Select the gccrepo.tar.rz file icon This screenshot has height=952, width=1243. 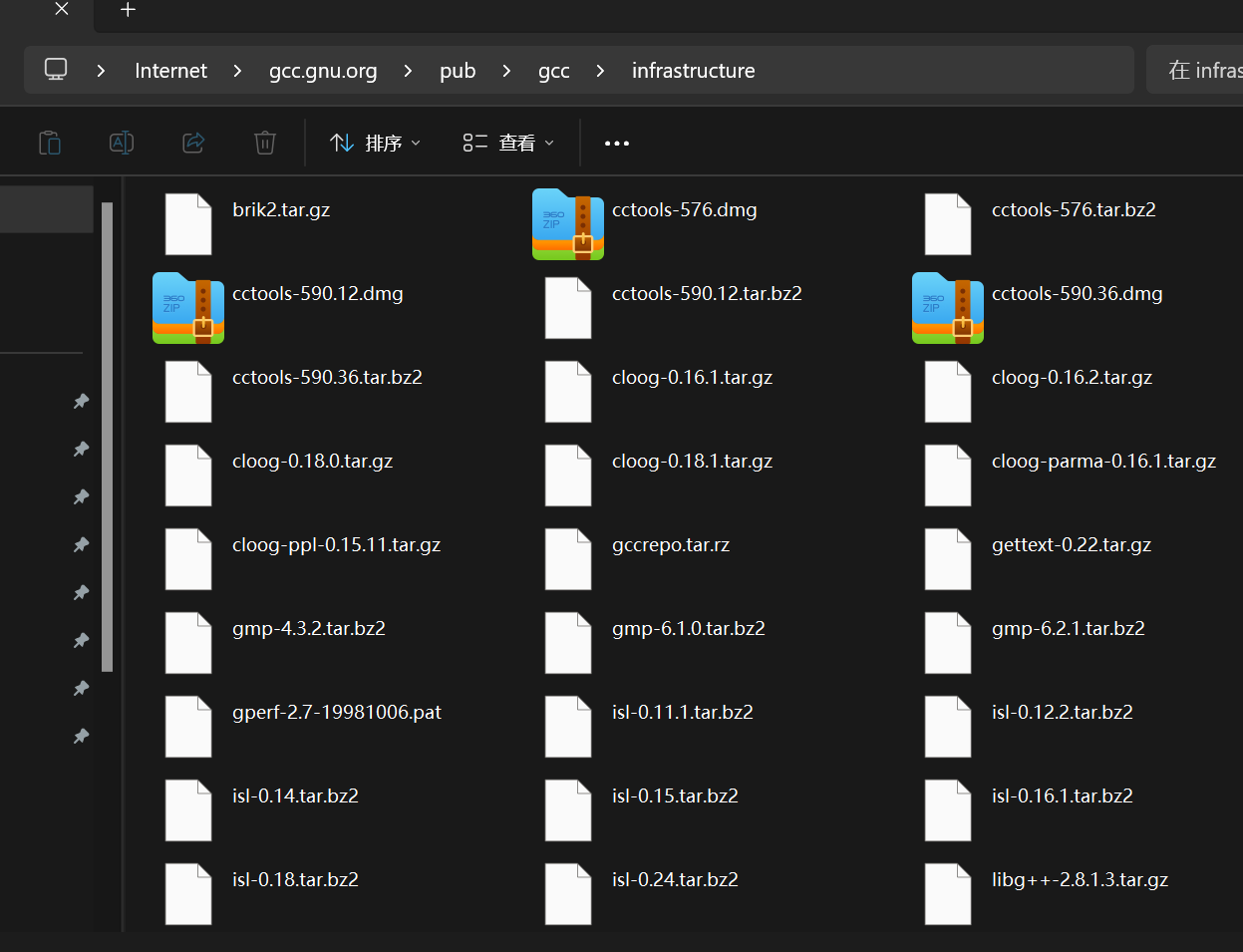pyautogui.click(x=568, y=559)
